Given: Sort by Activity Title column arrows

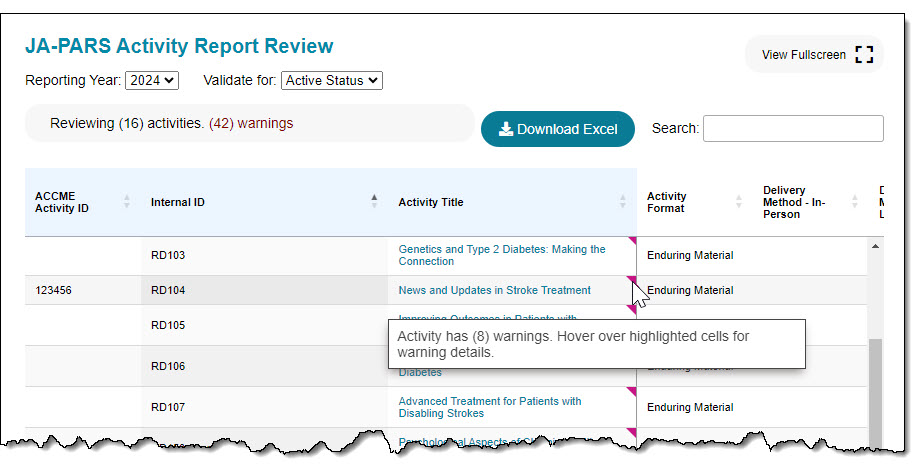Looking at the screenshot, I should [x=623, y=202].
